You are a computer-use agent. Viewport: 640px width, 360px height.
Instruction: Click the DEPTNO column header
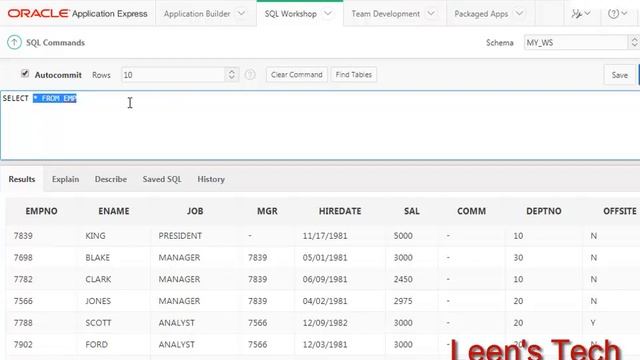click(x=544, y=211)
